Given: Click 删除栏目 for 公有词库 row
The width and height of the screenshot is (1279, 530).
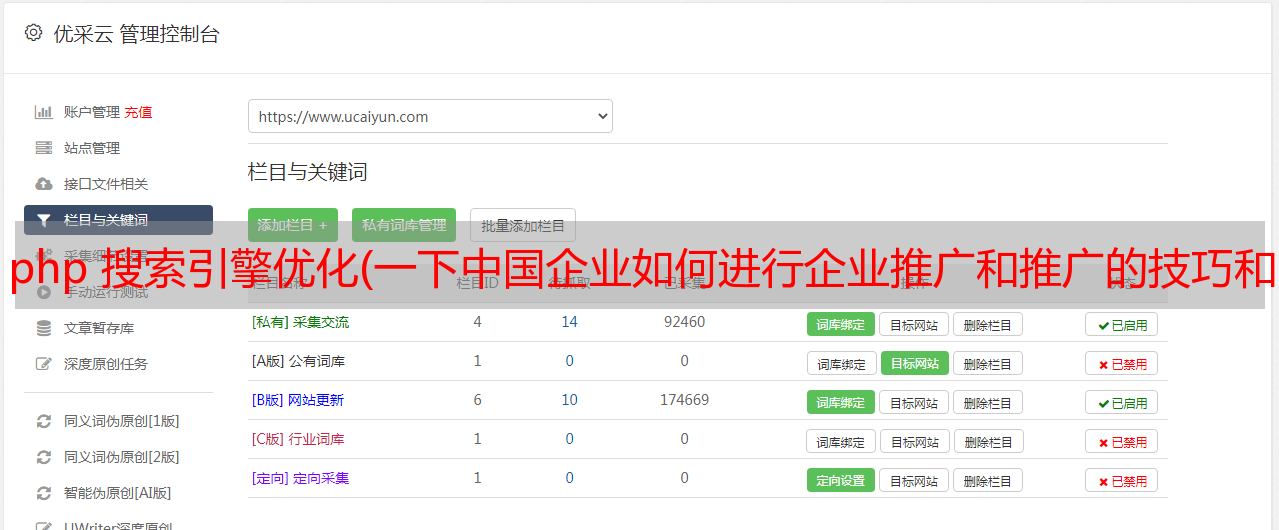Looking at the screenshot, I should click(988, 363).
